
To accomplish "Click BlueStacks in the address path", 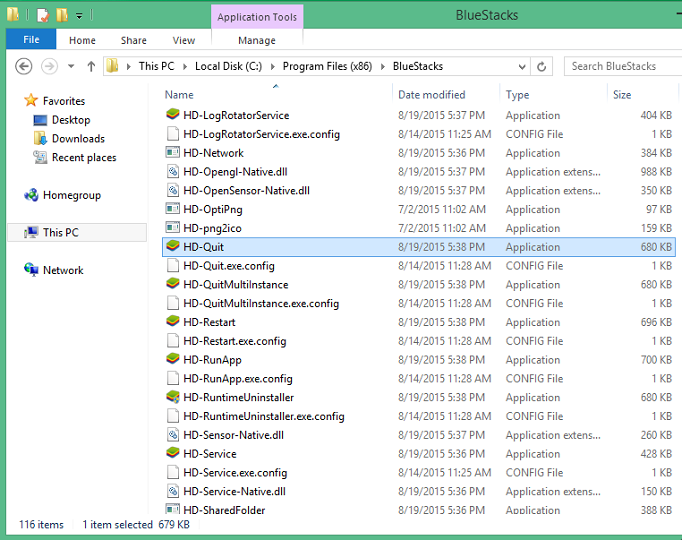I will click(418, 66).
